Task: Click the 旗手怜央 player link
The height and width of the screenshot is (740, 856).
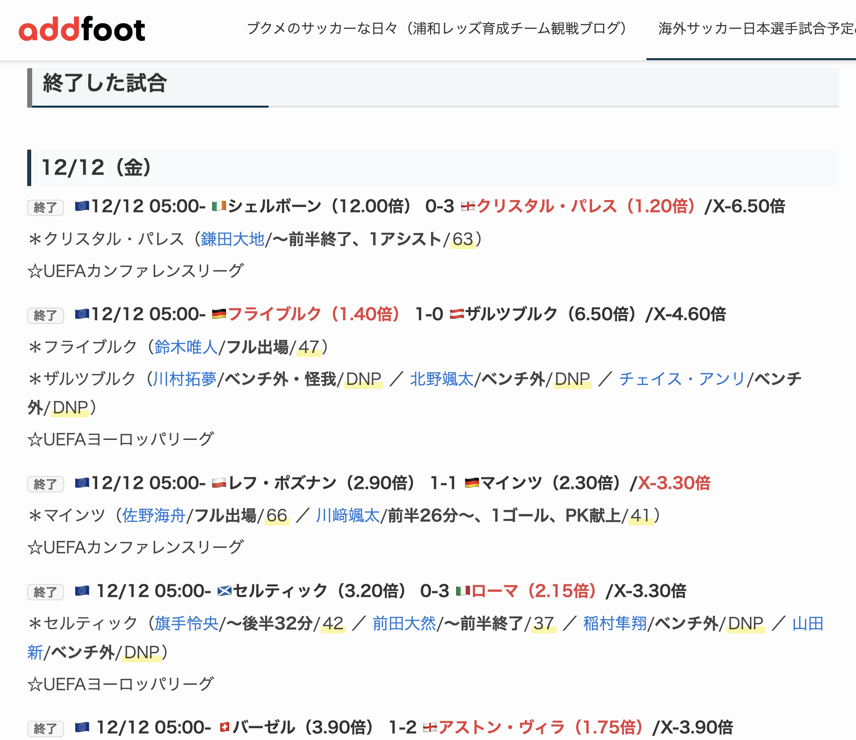Action: [186, 624]
